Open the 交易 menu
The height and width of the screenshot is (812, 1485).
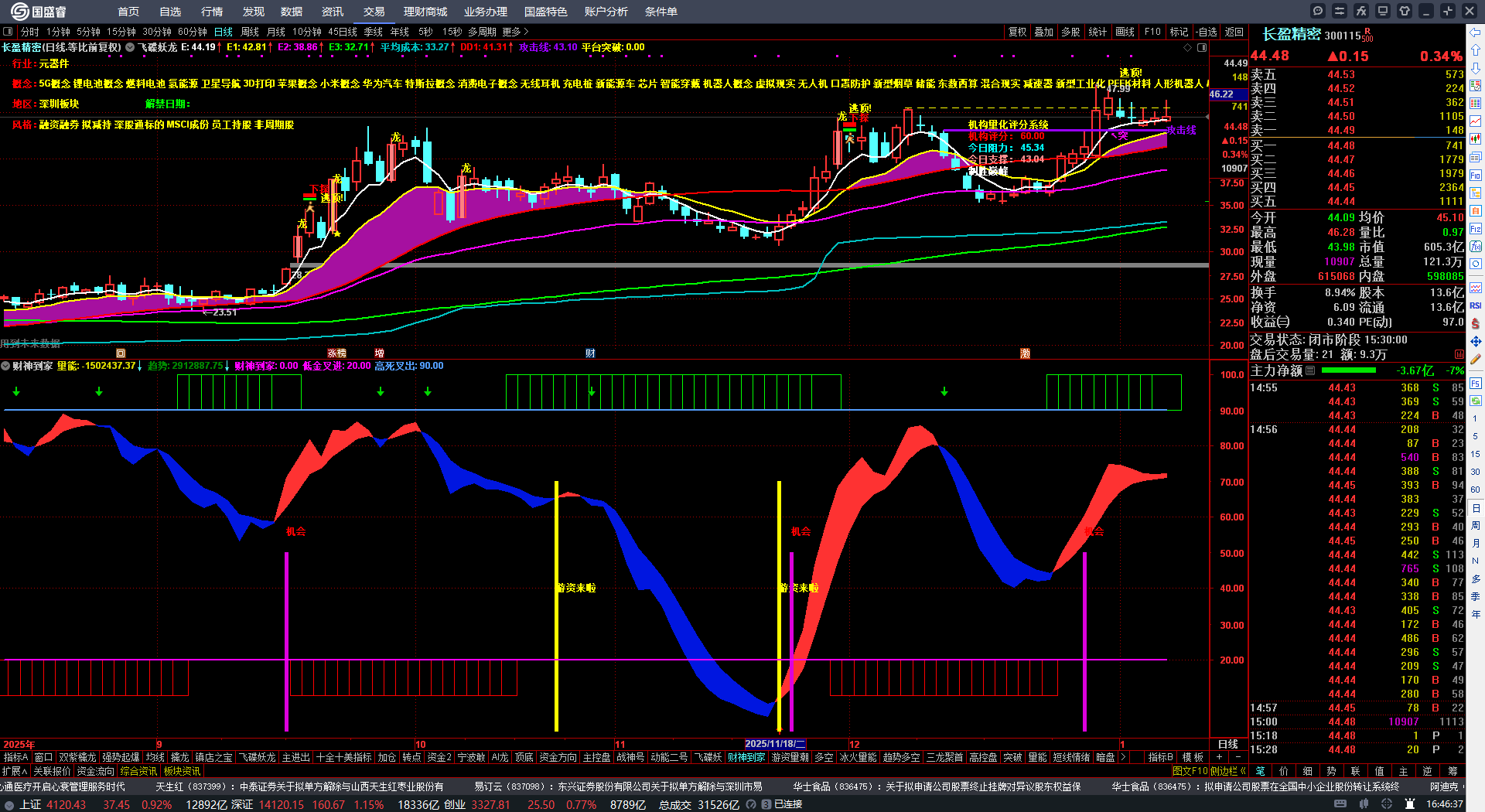coord(374,12)
